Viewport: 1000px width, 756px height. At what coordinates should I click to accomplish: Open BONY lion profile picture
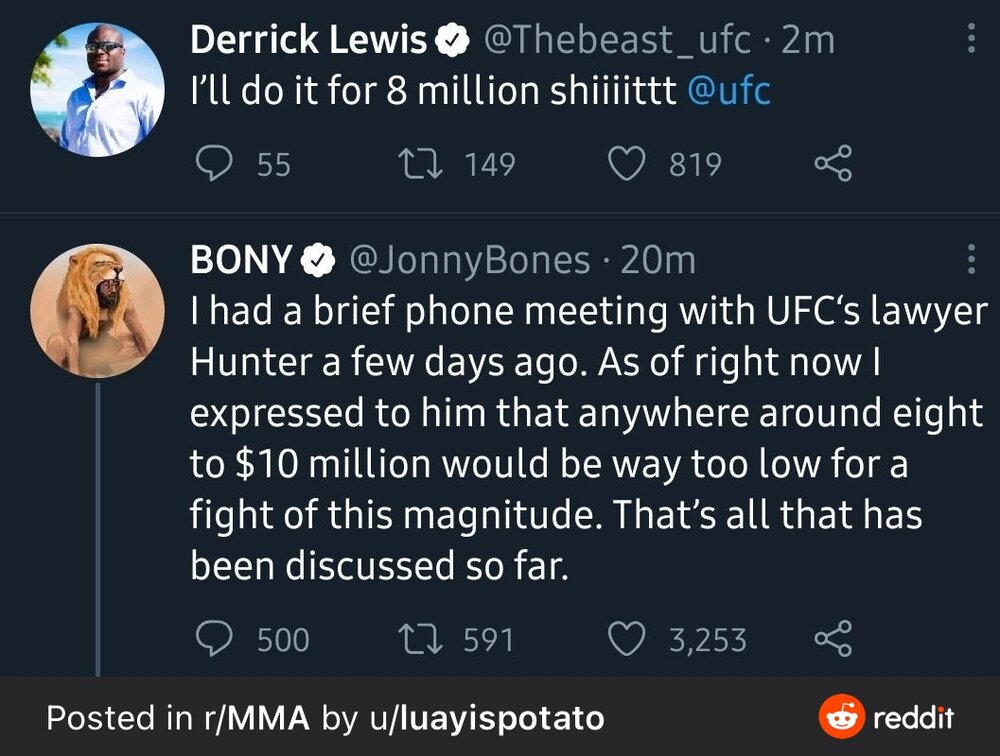pos(97,310)
